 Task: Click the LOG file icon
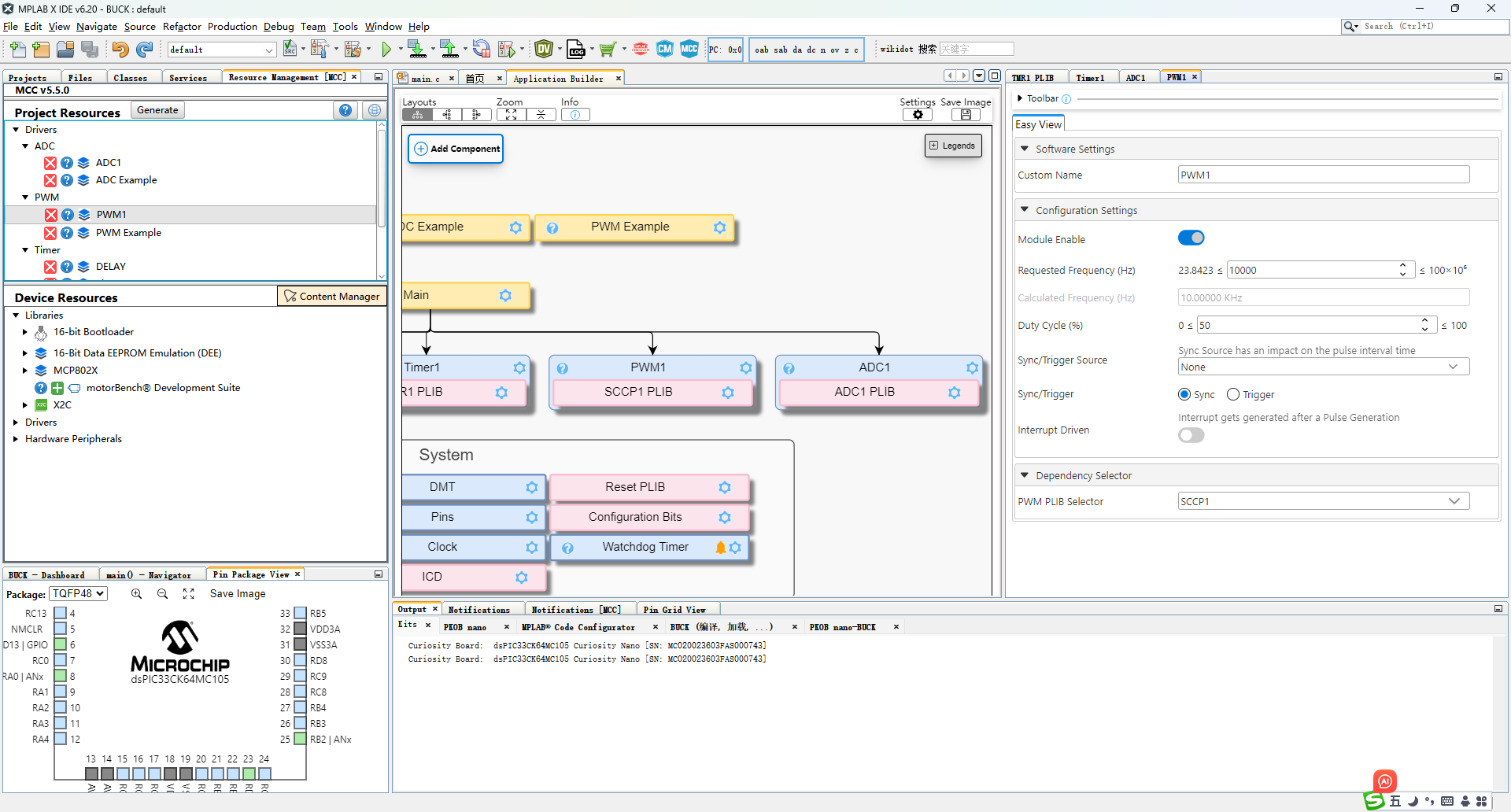tap(576, 50)
